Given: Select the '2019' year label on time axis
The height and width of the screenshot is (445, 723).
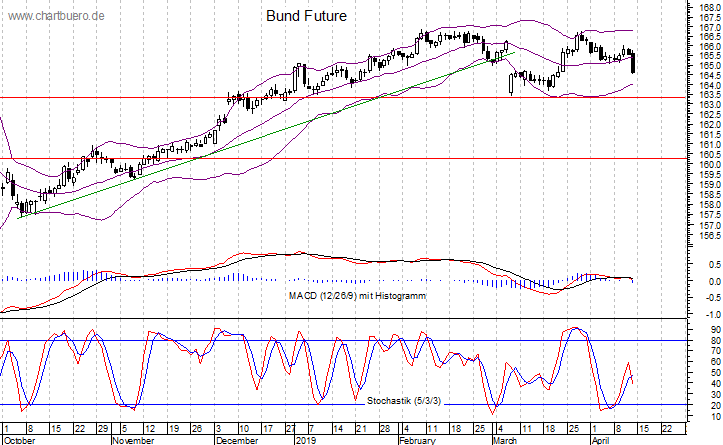Looking at the screenshot, I should tap(306, 440).
